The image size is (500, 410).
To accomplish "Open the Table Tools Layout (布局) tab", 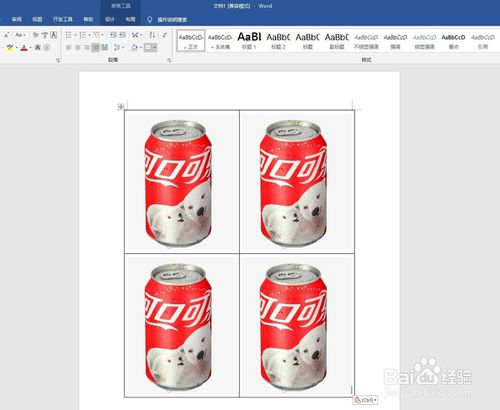I will [x=130, y=19].
